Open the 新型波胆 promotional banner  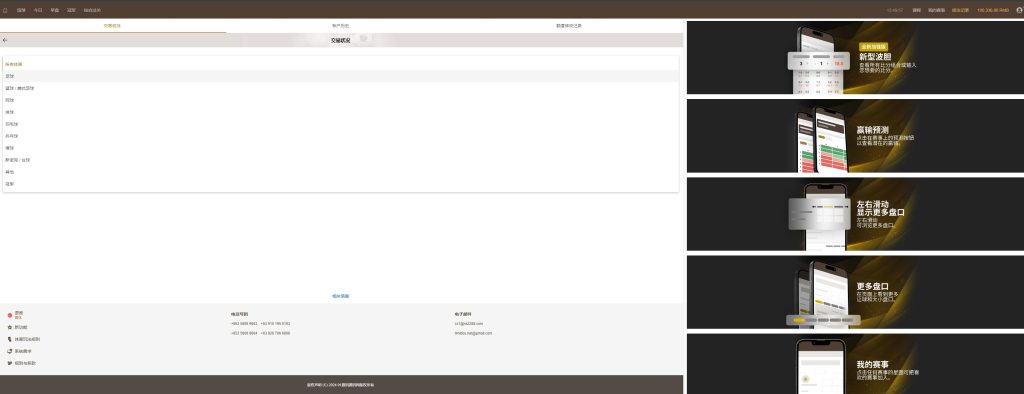[x=856, y=57]
